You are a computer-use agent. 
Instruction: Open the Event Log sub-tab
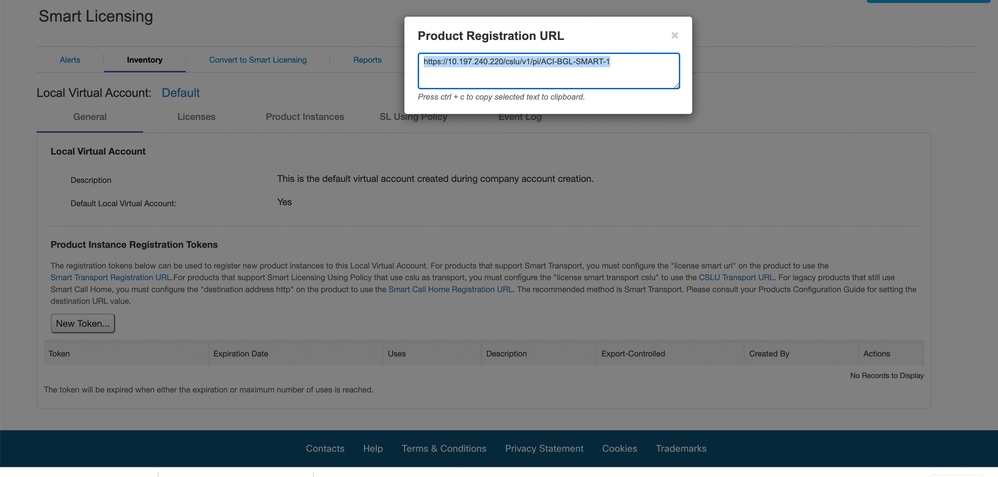pyautogui.click(x=520, y=117)
